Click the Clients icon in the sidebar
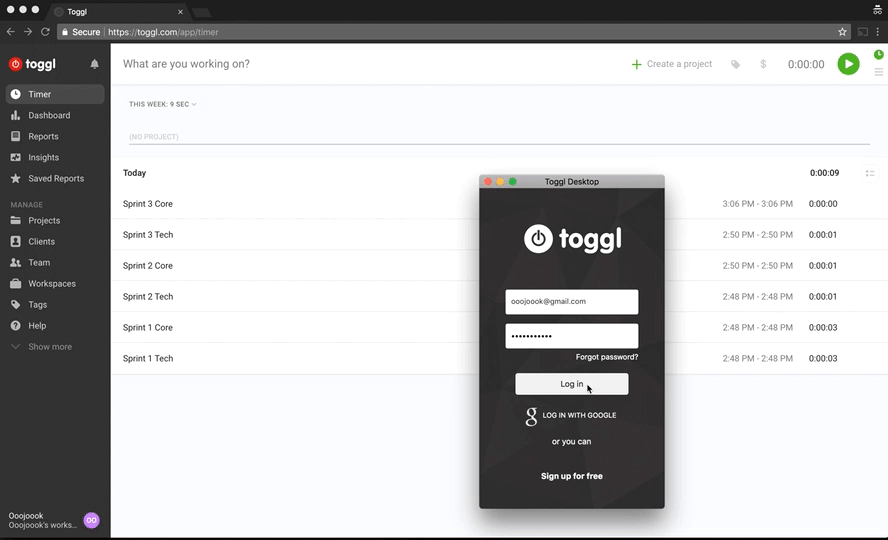 pos(16,241)
